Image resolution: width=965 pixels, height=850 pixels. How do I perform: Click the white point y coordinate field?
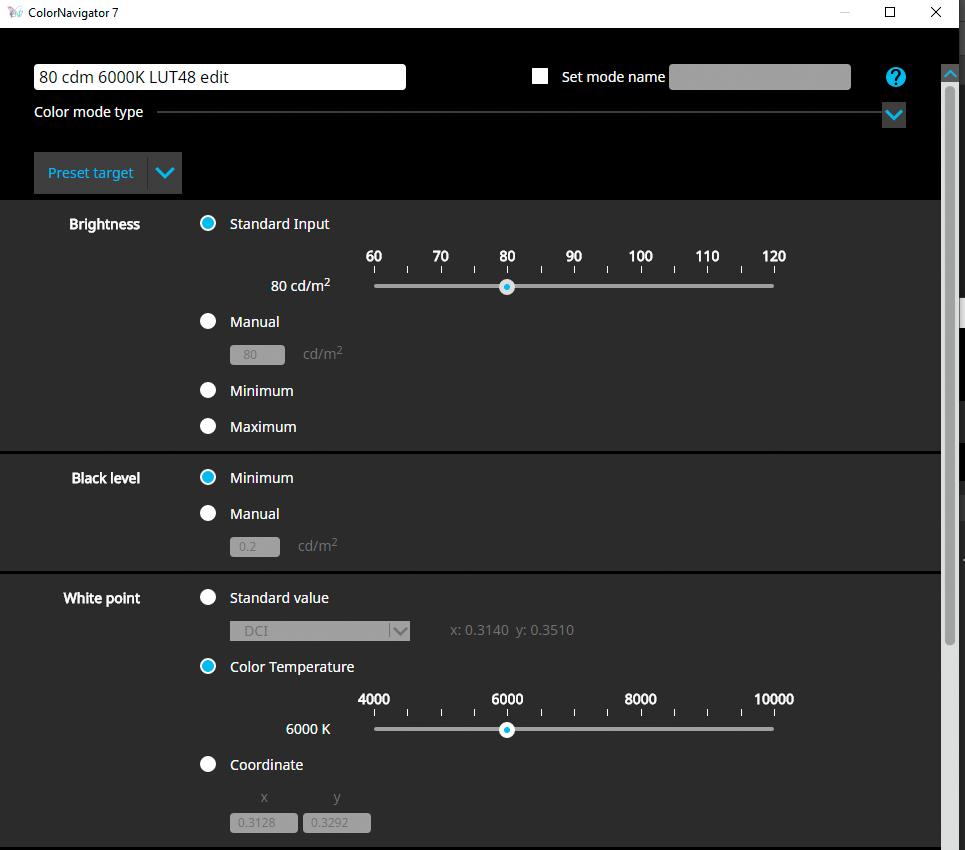[x=337, y=823]
